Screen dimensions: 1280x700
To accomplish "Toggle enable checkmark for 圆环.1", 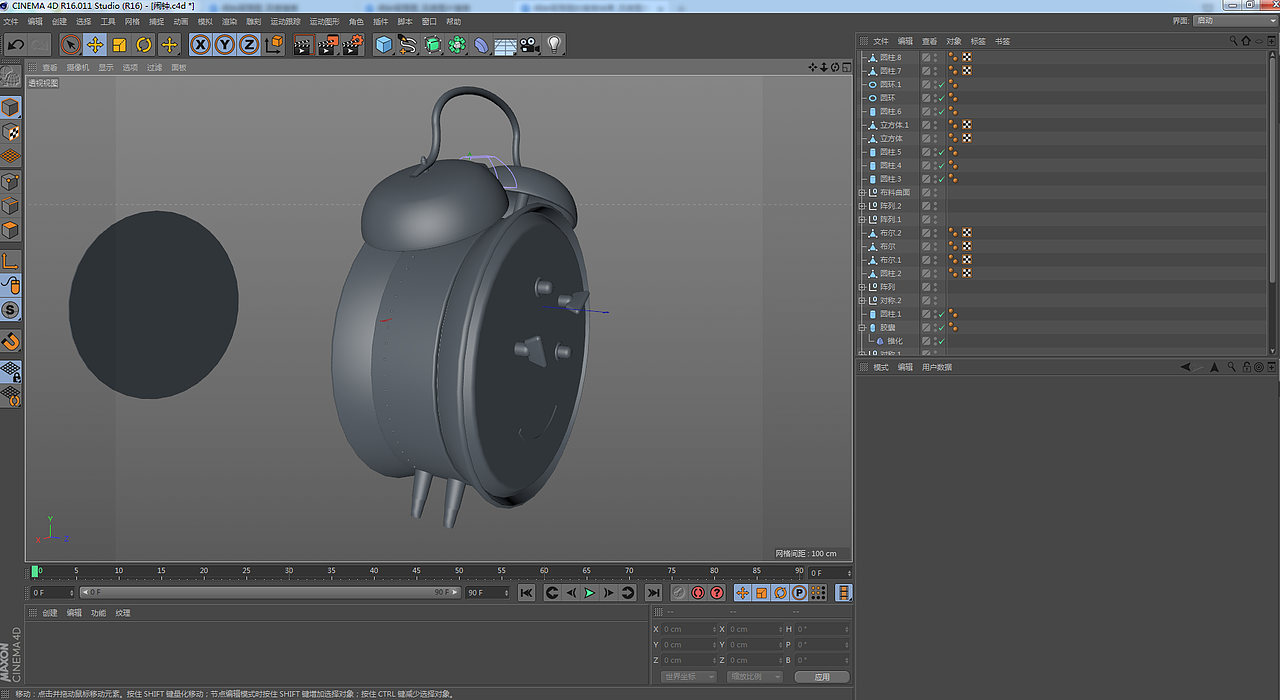I will [941, 85].
